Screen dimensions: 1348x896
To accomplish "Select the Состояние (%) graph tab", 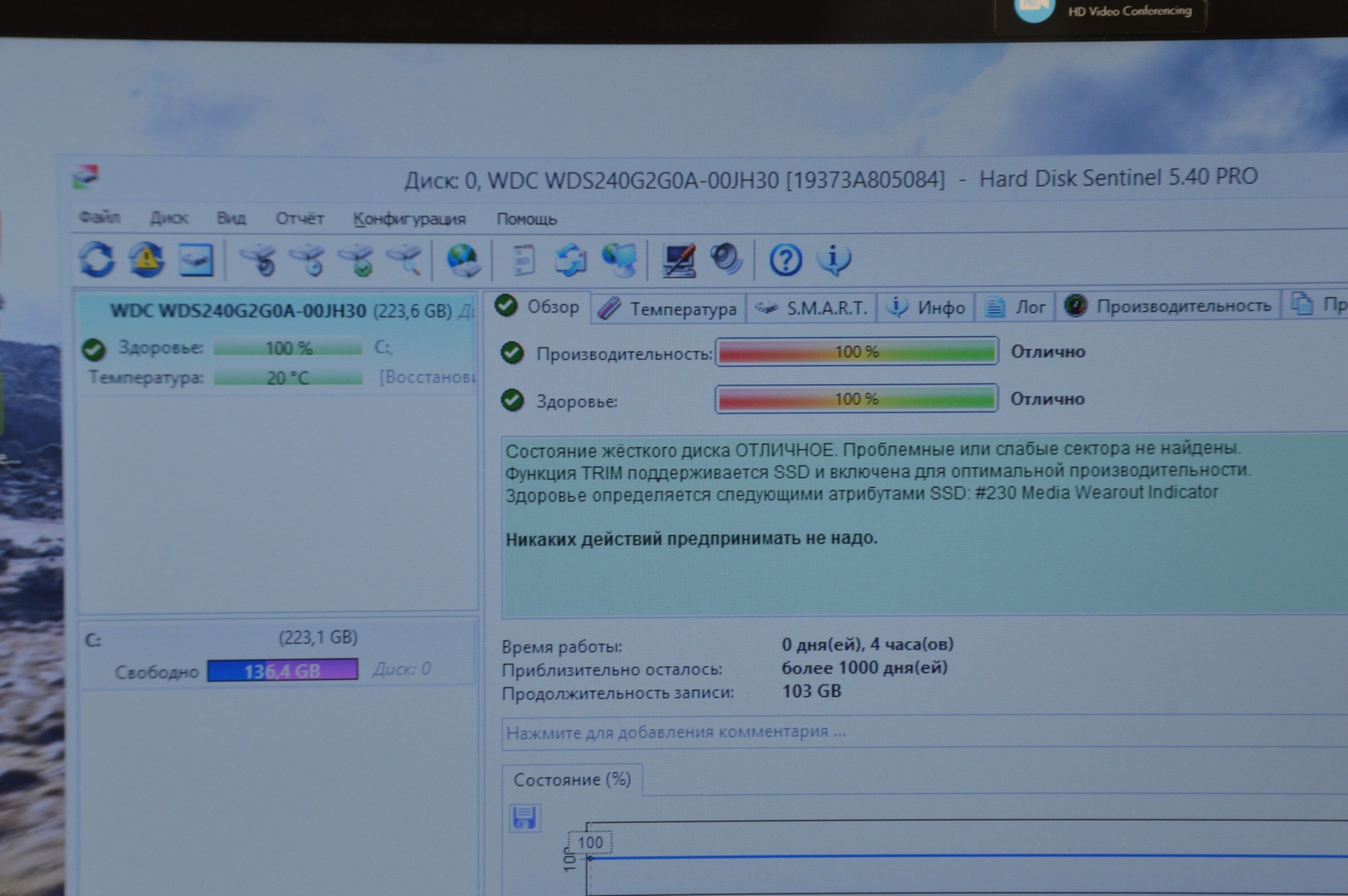I will (572, 780).
